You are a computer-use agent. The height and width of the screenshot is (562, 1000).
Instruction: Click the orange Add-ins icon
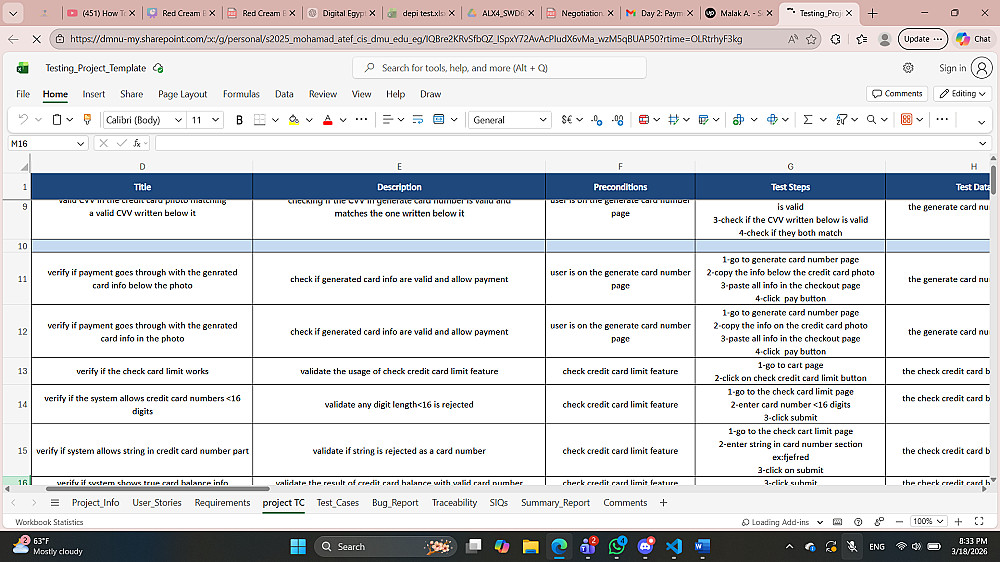point(906,119)
